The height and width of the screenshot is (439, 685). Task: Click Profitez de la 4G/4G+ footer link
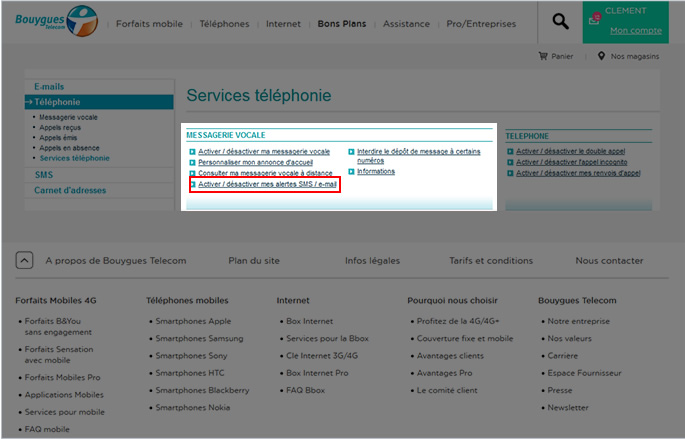[x=458, y=321]
